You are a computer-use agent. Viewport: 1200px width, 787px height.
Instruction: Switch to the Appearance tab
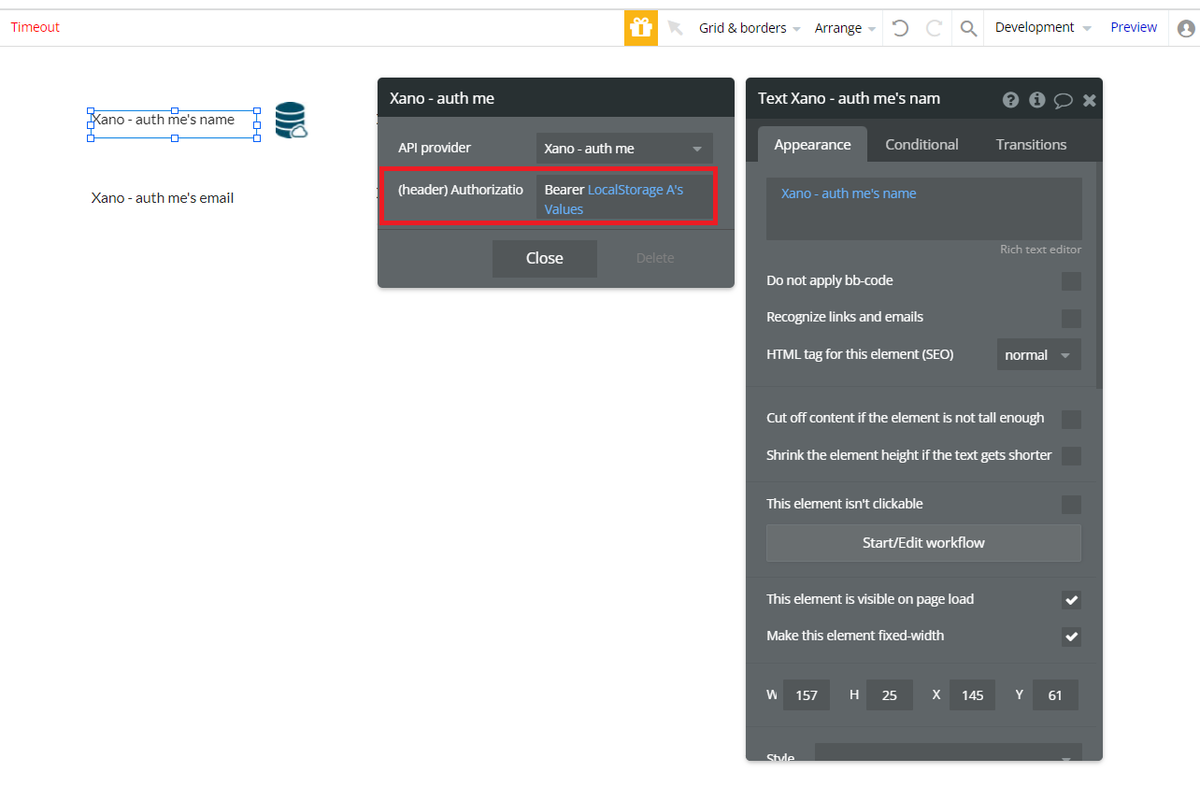pos(812,144)
